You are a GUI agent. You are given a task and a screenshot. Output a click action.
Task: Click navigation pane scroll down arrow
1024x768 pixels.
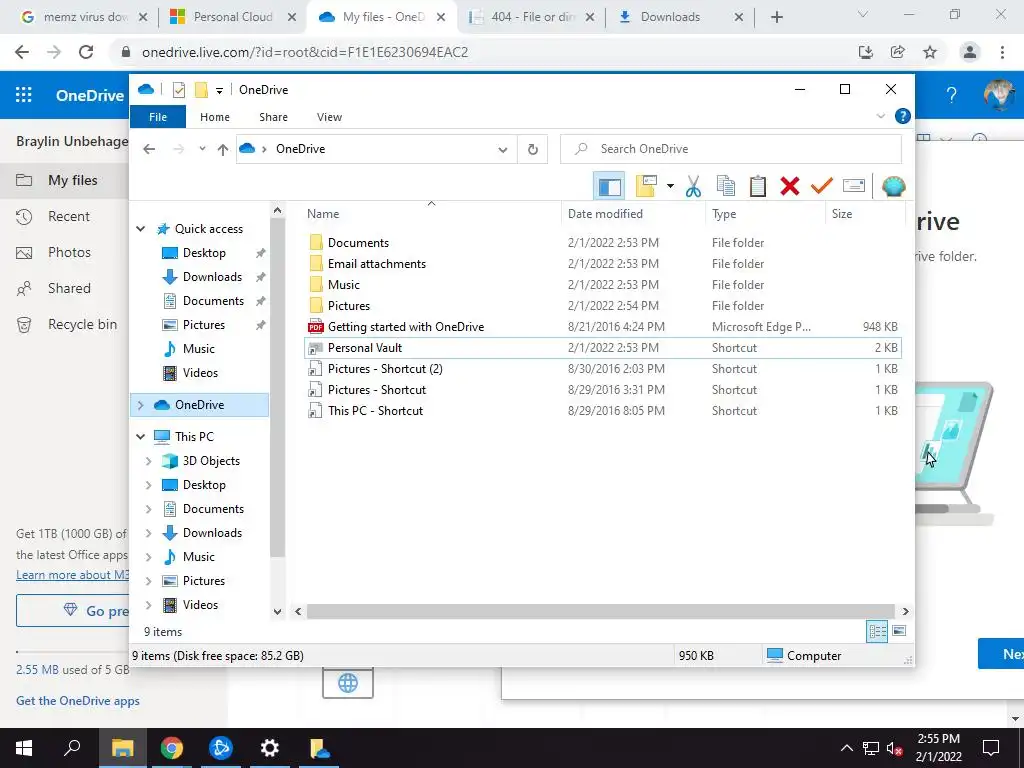(278, 612)
